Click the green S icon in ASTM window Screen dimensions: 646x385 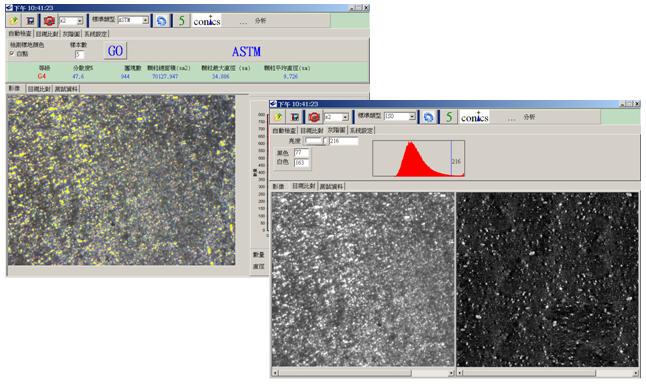tap(181, 21)
